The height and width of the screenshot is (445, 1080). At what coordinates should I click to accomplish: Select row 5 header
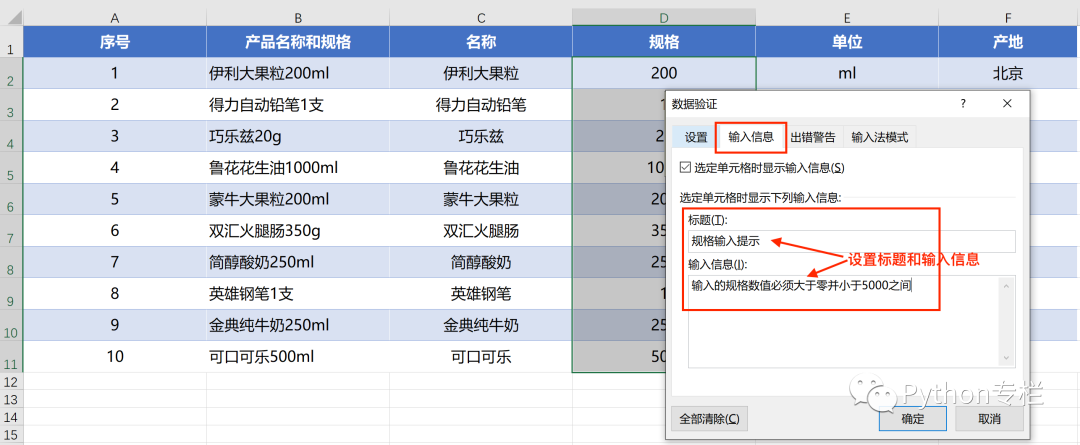point(11,168)
